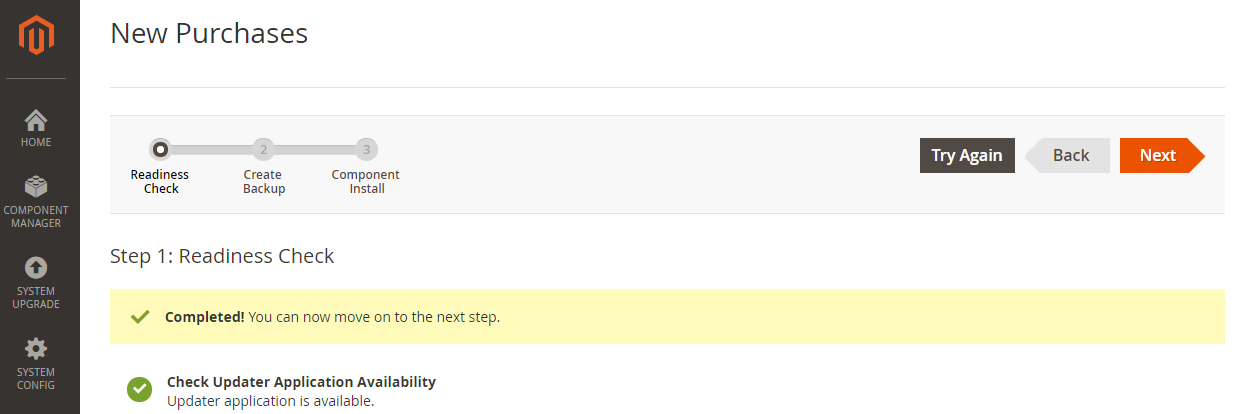
Task: Click the SYSTEM UPGRADE sidebar label
Action: click(x=36, y=298)
